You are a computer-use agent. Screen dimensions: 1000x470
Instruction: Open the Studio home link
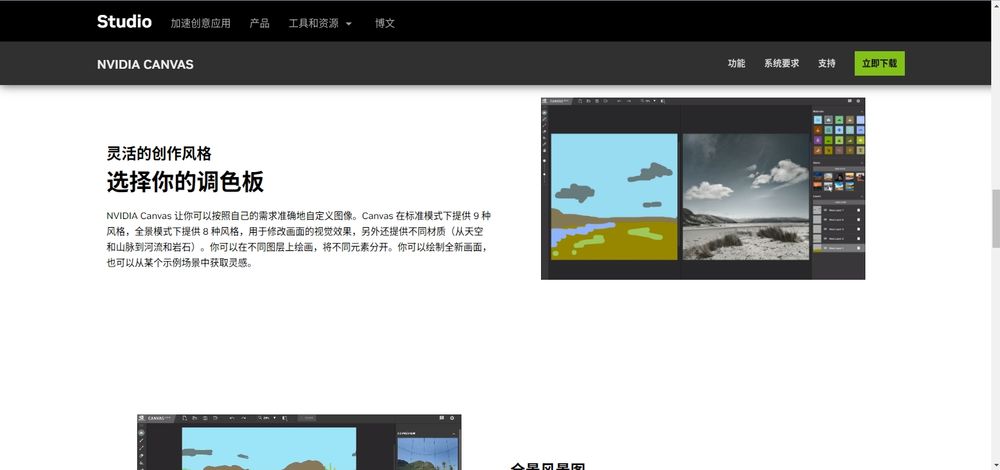124,22
